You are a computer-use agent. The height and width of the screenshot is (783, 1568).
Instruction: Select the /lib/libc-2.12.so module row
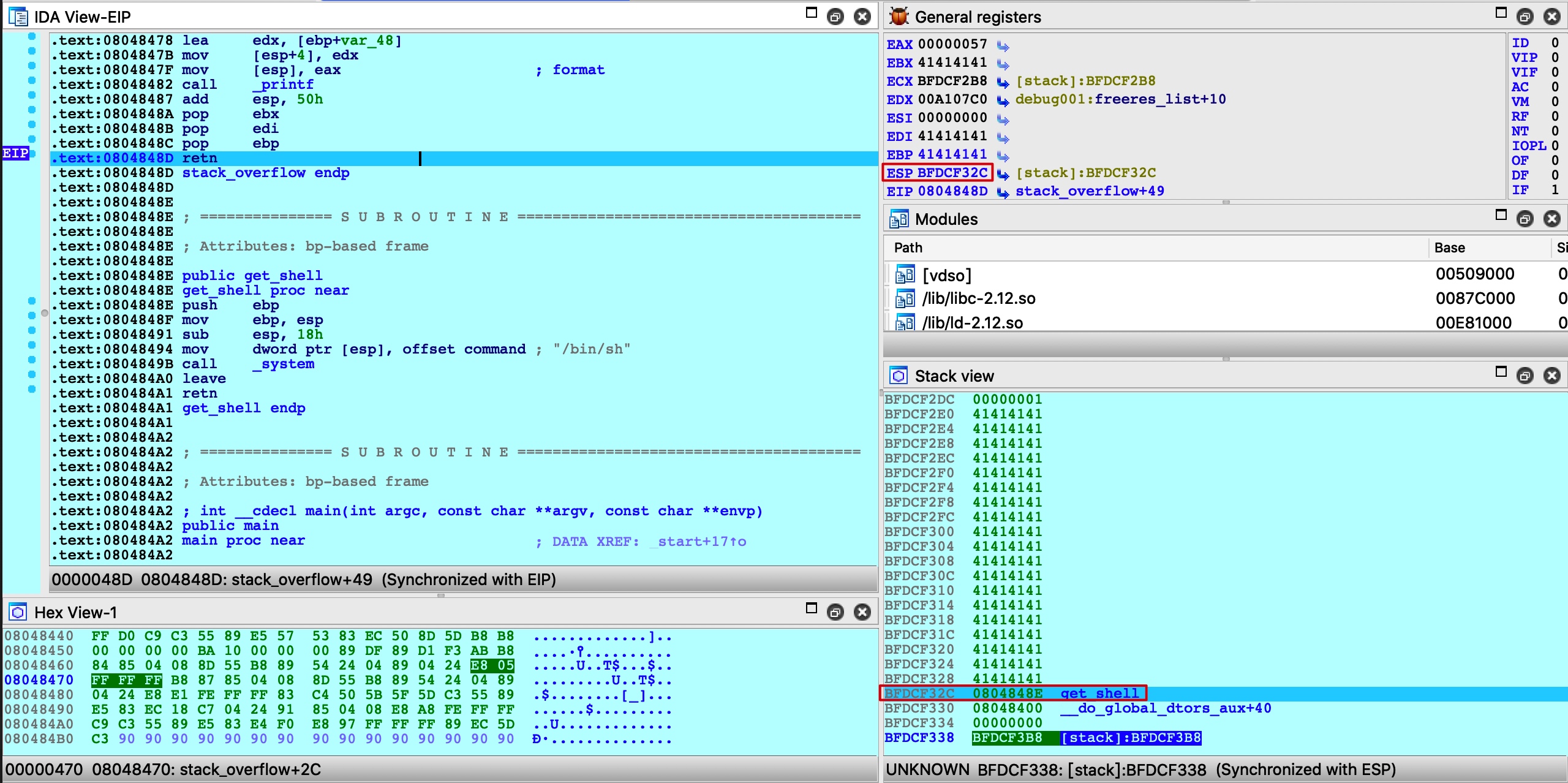click(x=1224, y=298)
